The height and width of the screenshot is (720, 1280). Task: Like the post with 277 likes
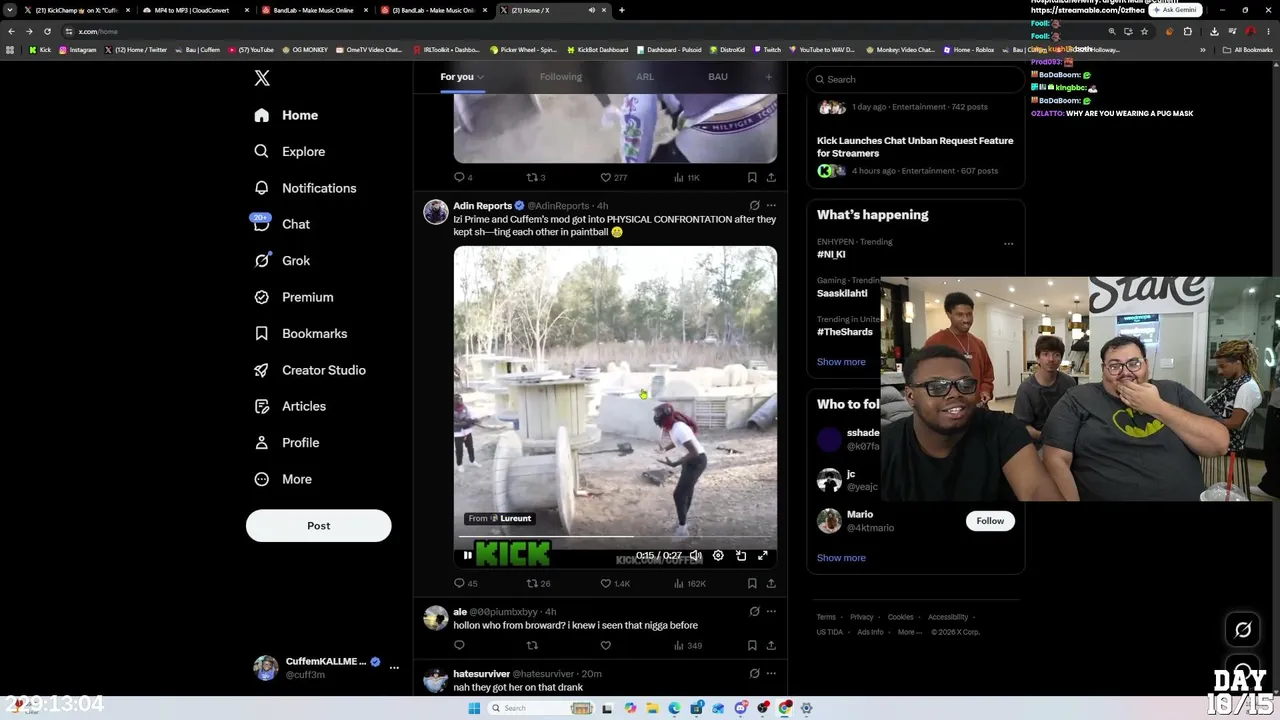pos(614,177)
